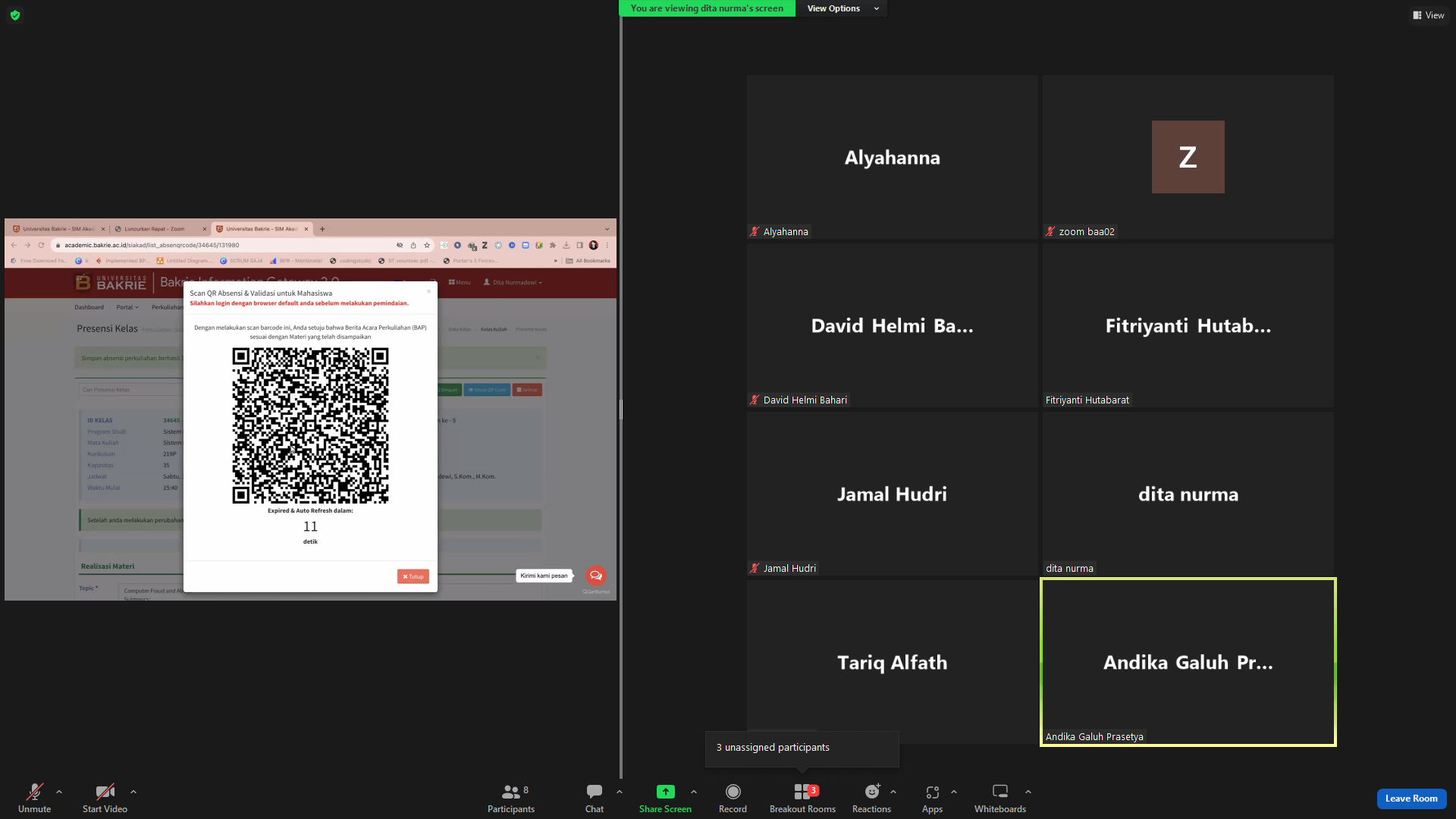Click the profile avatar in shared browser toolbar
The image size is (1456, 819).
[x=594, y=245]
